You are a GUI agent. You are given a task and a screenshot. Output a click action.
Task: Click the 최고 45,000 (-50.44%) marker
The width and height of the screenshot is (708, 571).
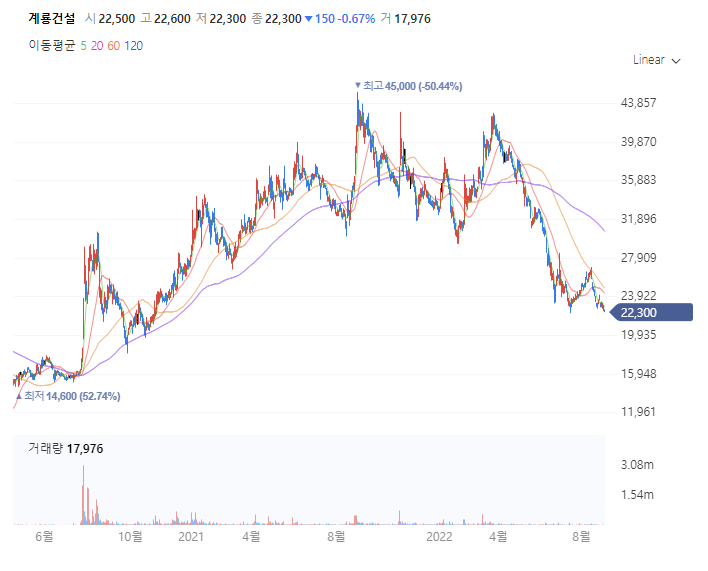click(409, 86)
